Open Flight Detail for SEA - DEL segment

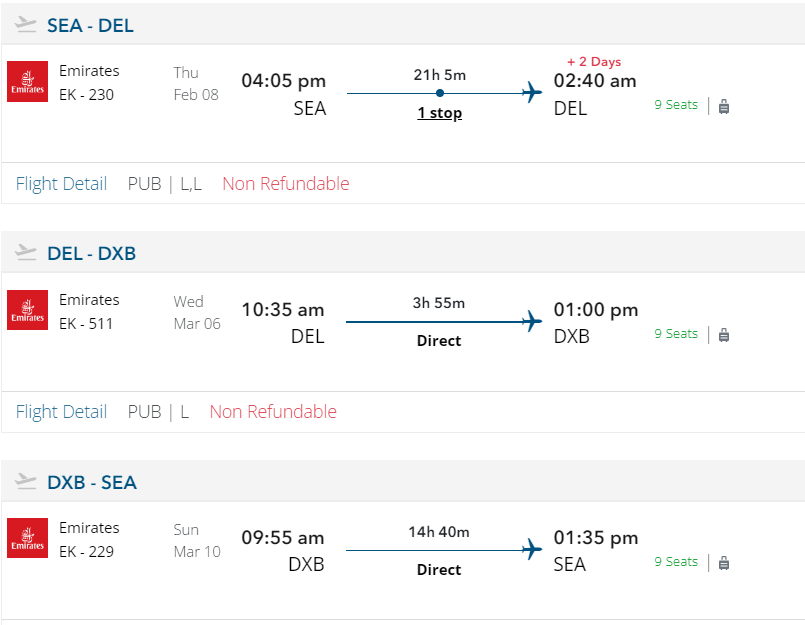pyautogui.click(x=61, y=184)
